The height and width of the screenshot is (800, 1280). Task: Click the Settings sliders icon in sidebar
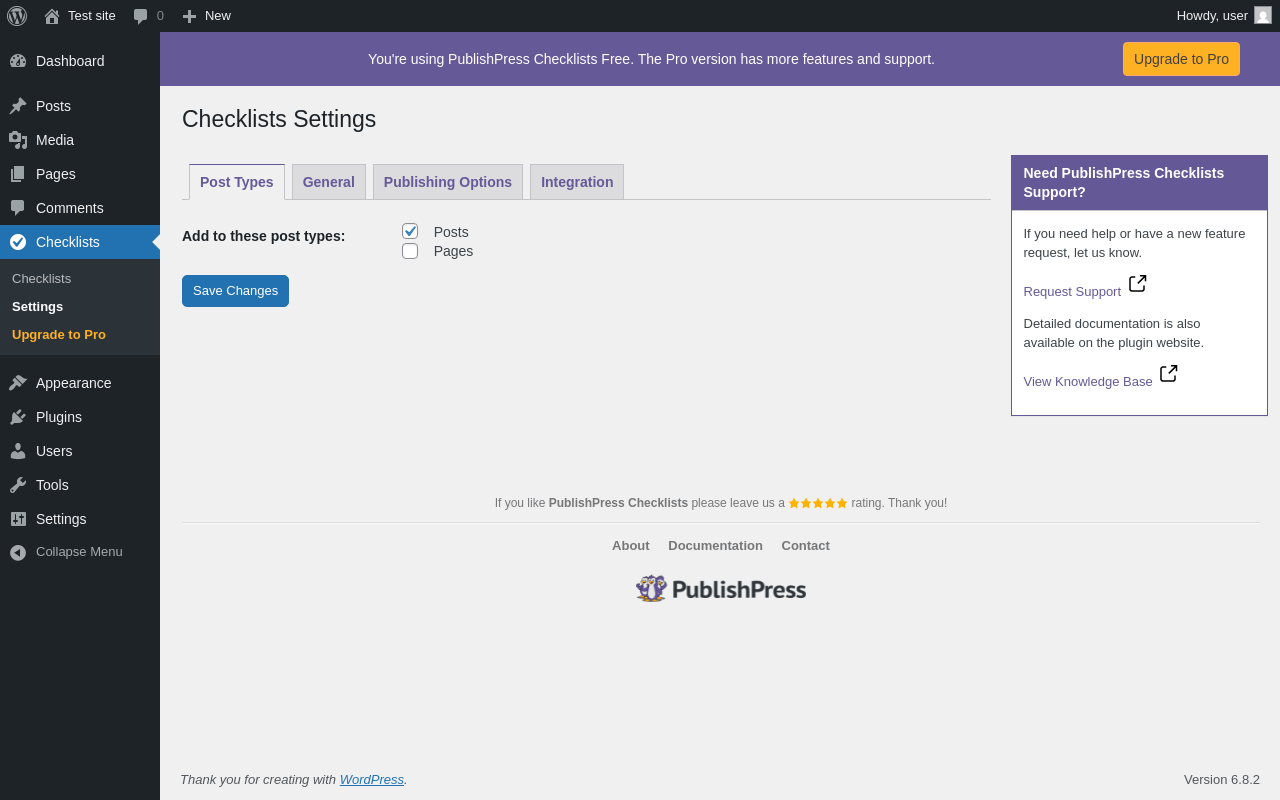[x=18, y=519]
